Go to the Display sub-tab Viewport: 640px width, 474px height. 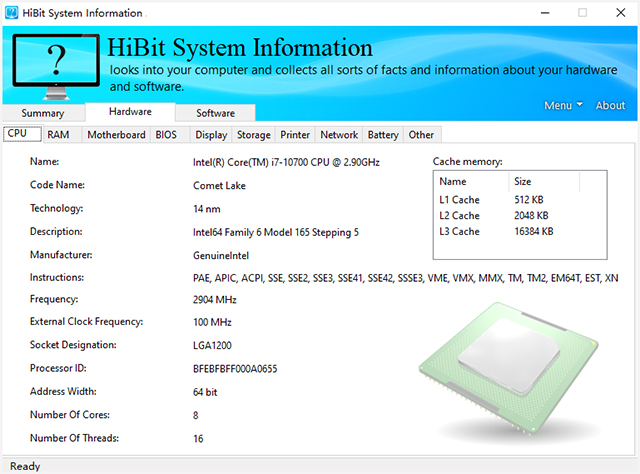[211, 135]
